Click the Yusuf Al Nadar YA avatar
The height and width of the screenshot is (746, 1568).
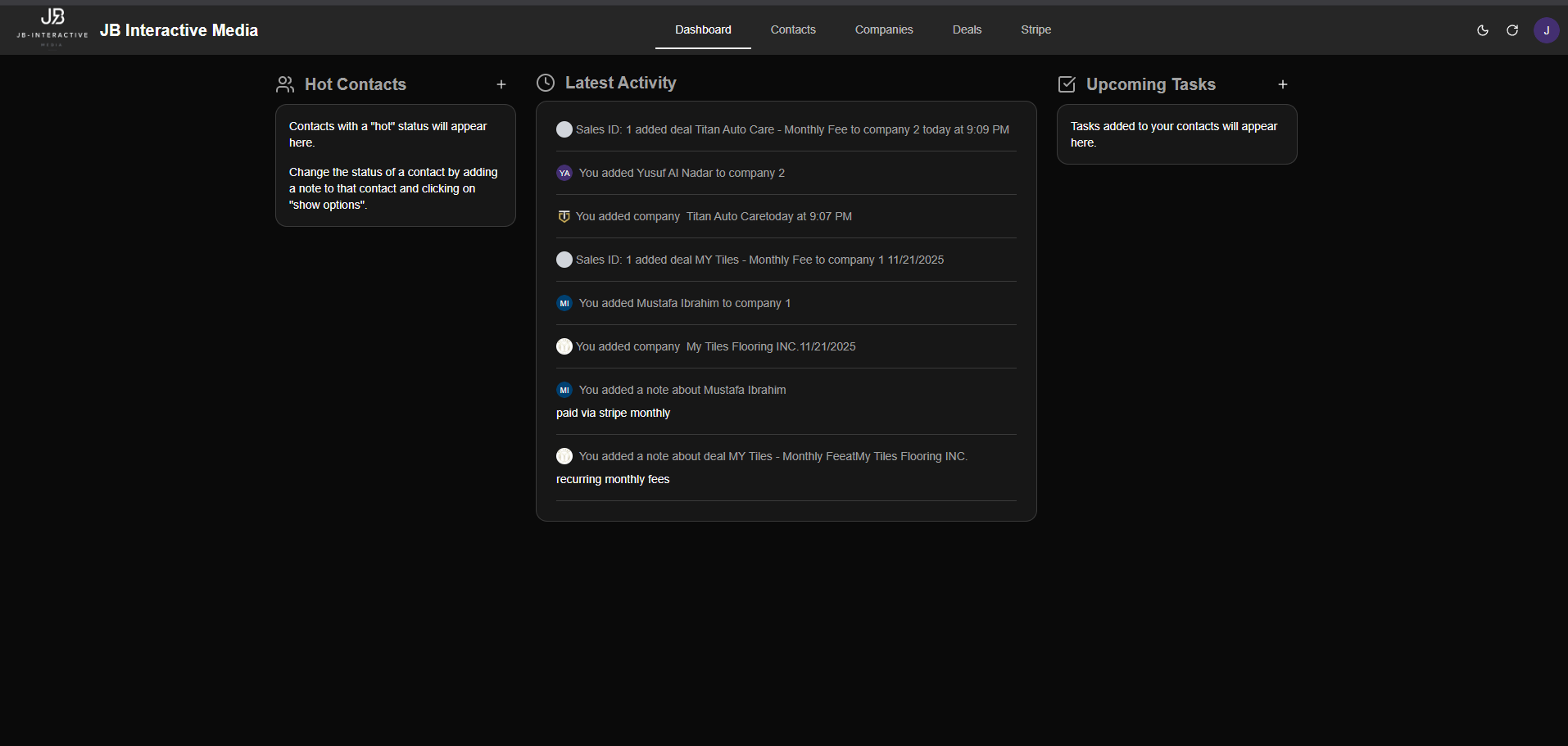pos(564,173)
